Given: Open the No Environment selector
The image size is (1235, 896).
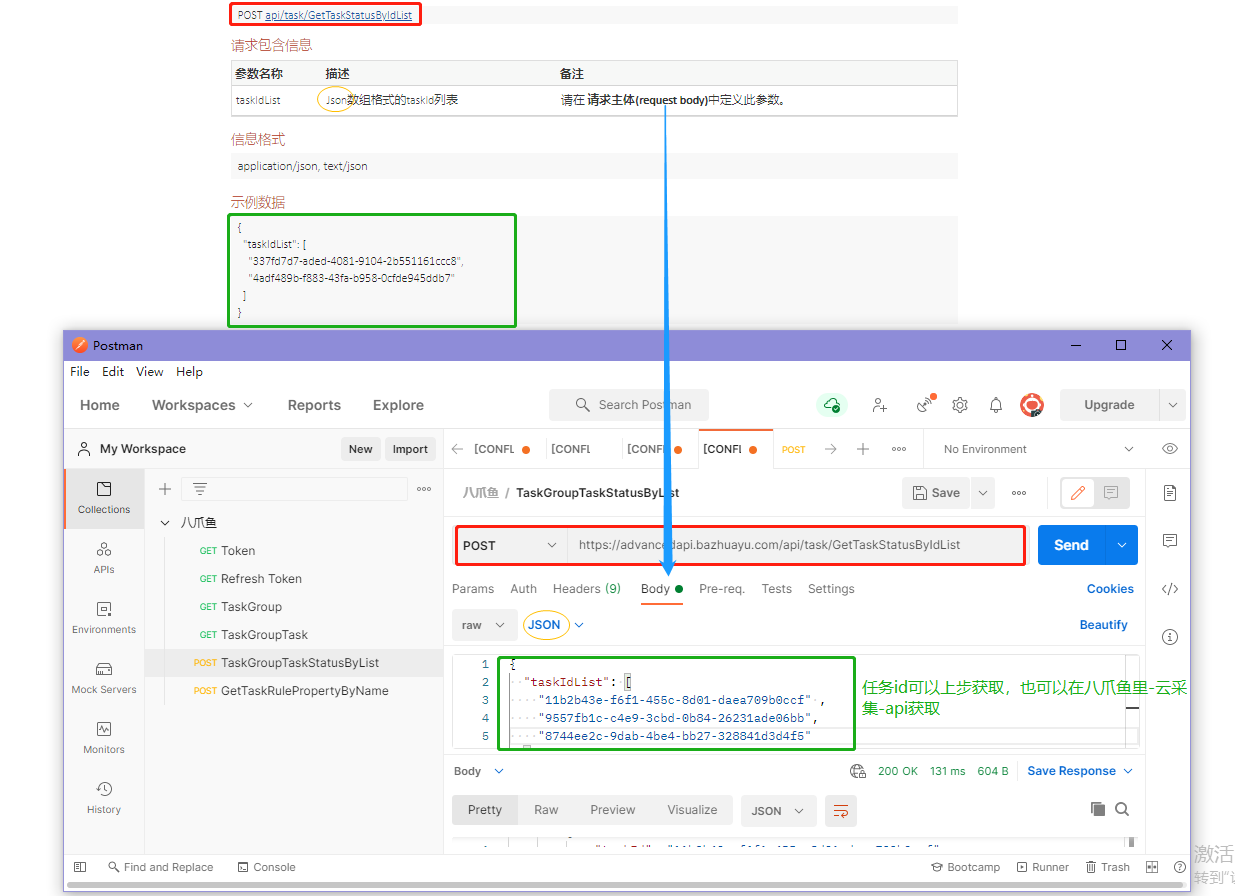Looking at the screenshot, I should (x=1038, y=449).
